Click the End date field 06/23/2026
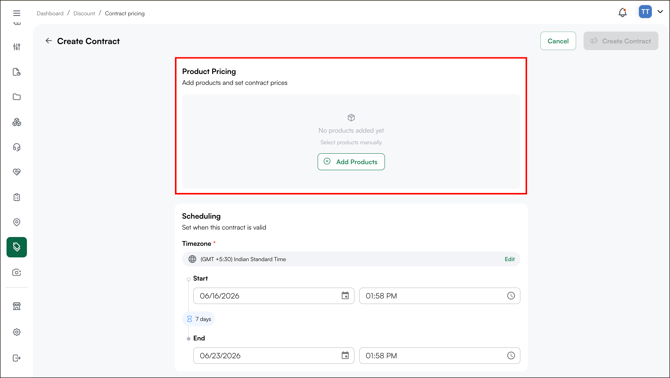Viewport: 670px width, 378px height. 273,355
